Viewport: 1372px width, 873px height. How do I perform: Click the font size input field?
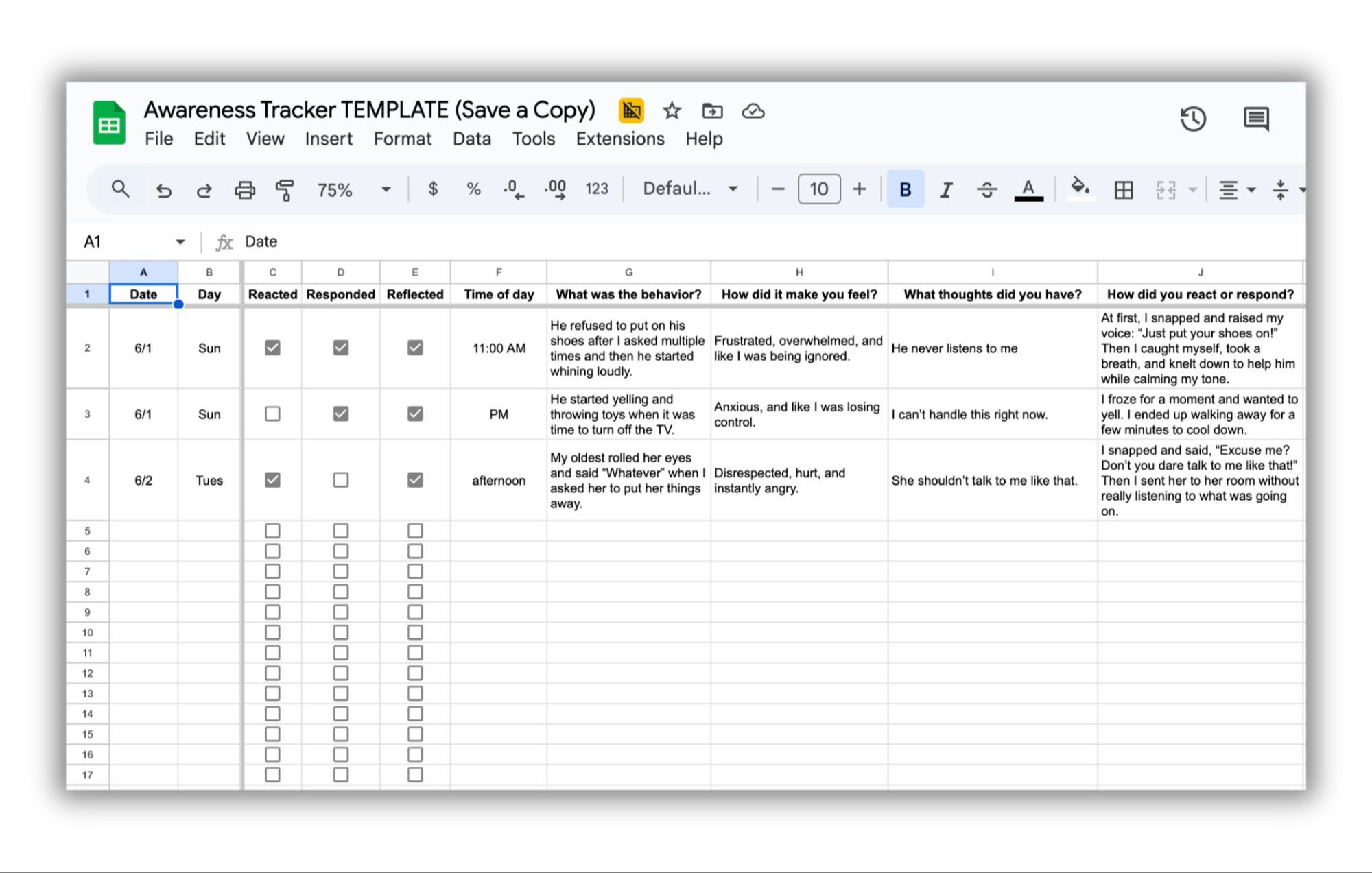coord(818,189)
